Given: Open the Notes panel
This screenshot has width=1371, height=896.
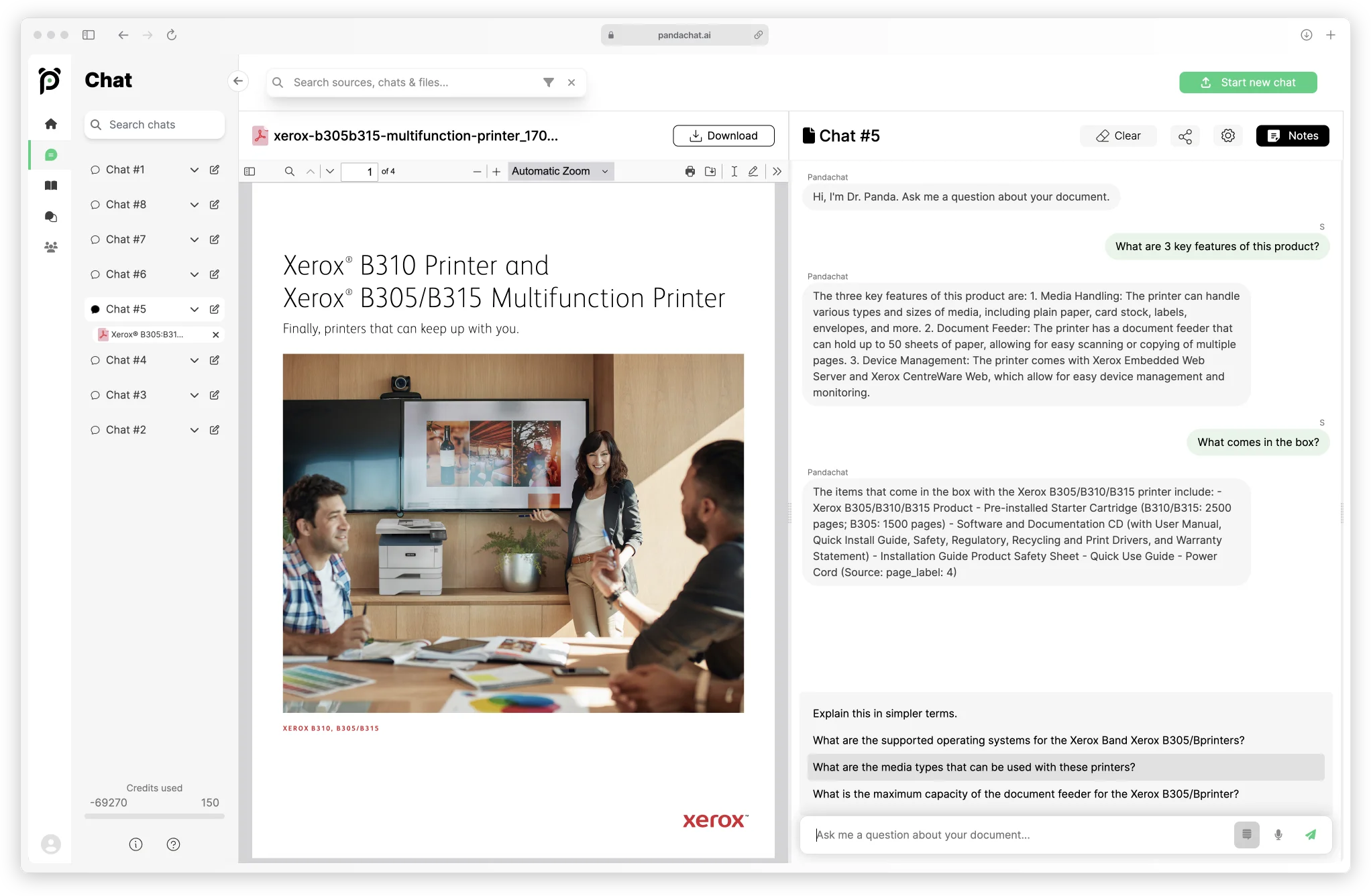Looking at the screenshot, I should click(x=1293, y=136).
